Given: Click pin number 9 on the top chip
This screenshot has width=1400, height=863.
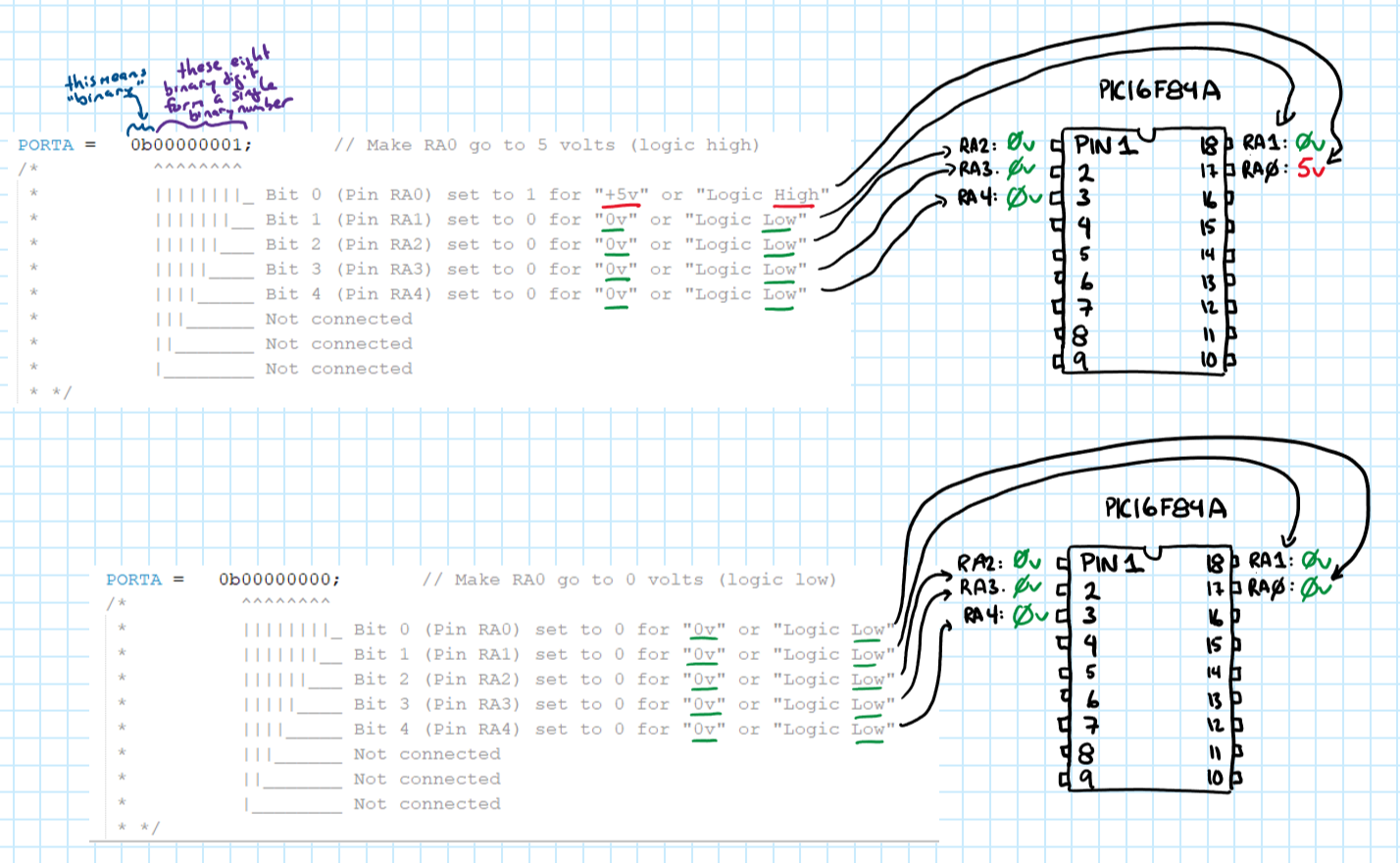Looking at the screenshot, I should click(1079, 361).
